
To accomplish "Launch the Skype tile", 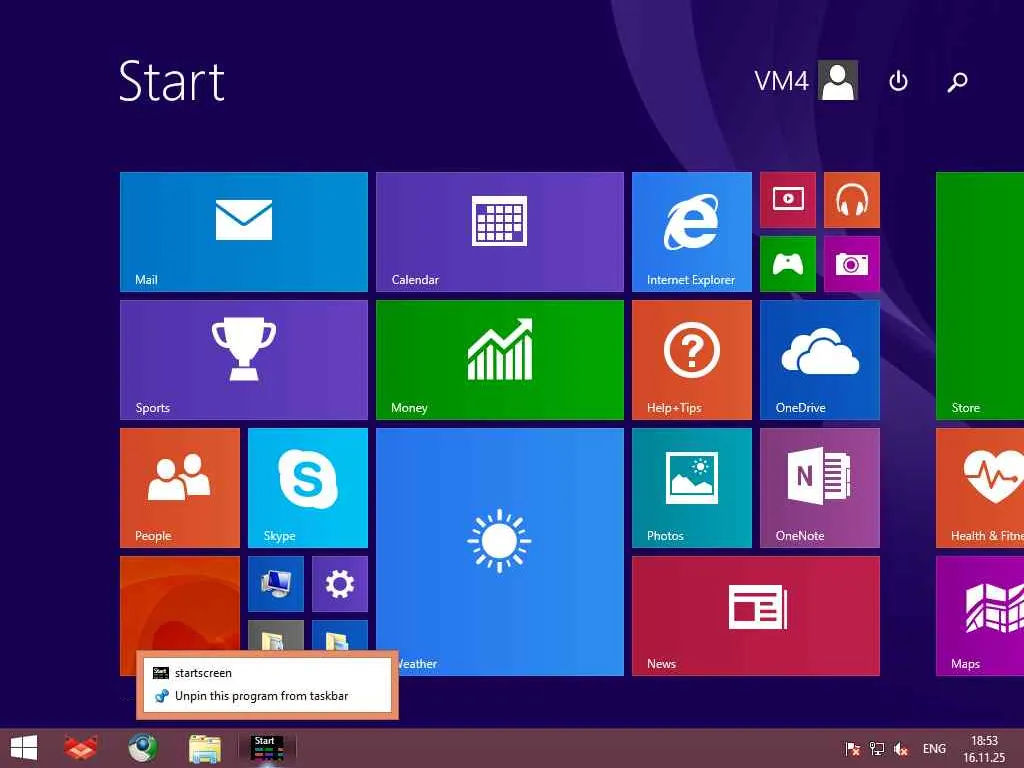I will point(308,488).
